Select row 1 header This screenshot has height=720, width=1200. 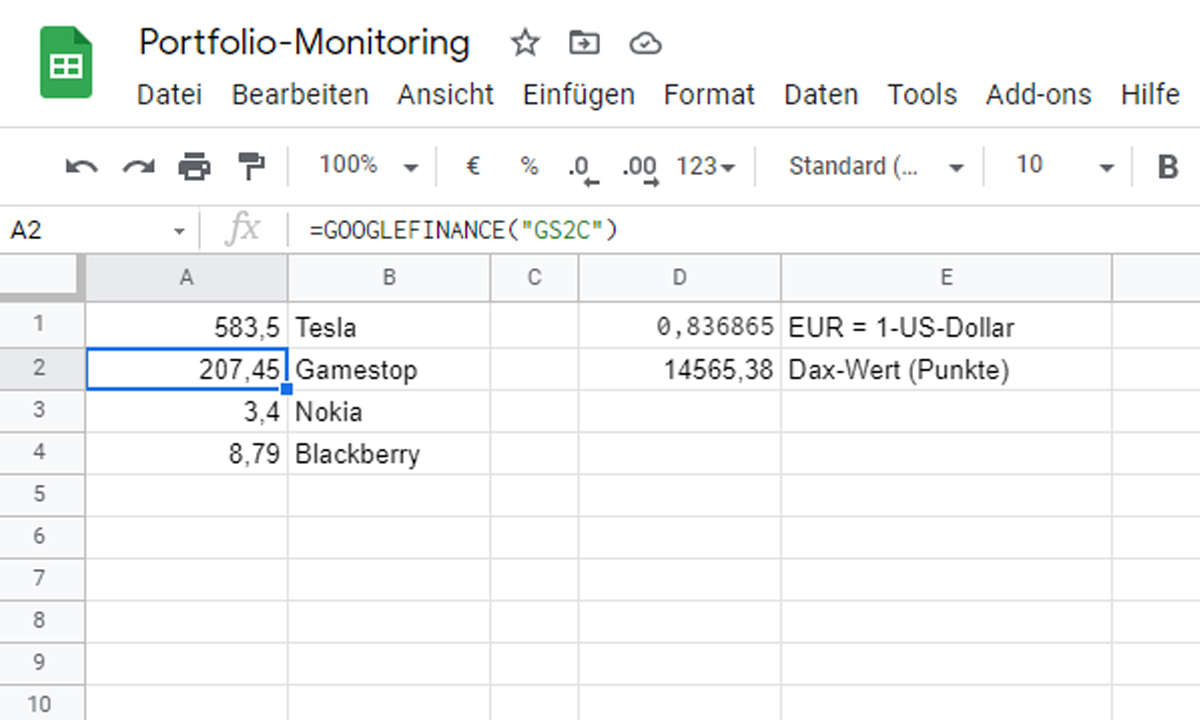41,325
